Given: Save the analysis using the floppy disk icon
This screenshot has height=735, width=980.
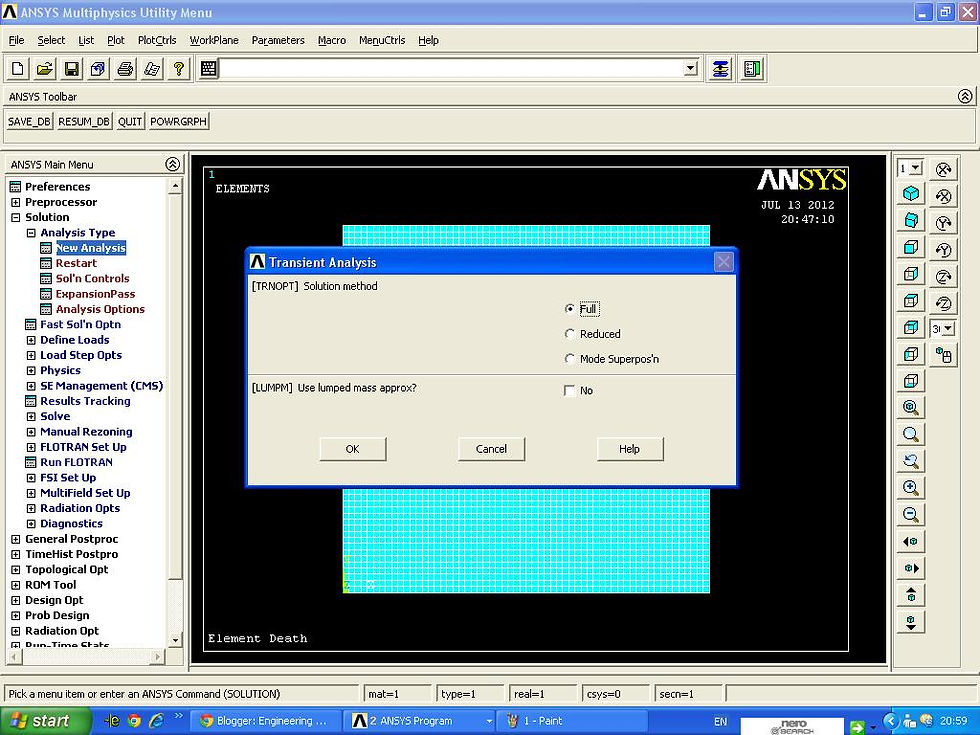Looking at the screenshot, I should [71, 69].
